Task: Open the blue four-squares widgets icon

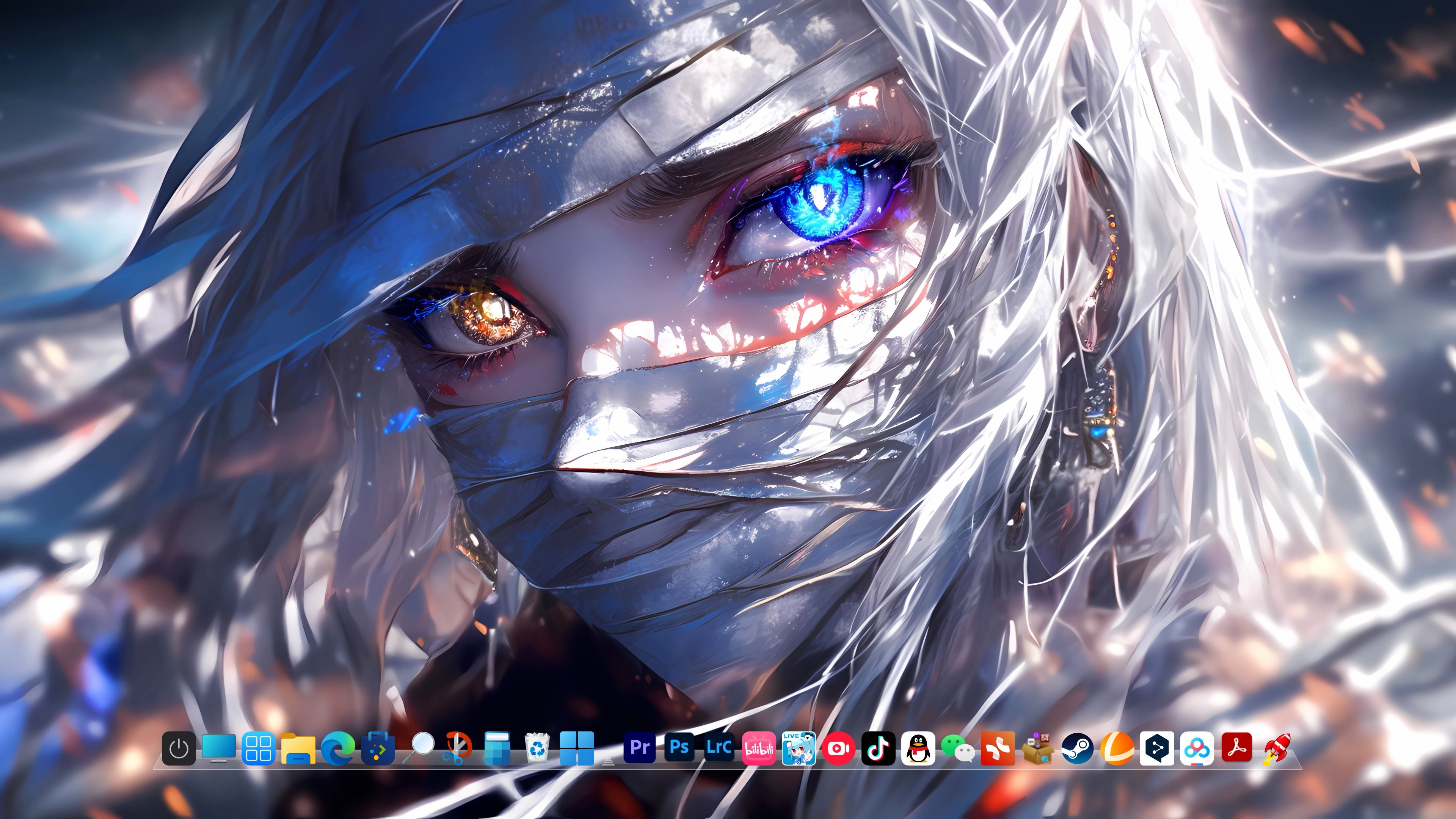Action: point(258,748)
